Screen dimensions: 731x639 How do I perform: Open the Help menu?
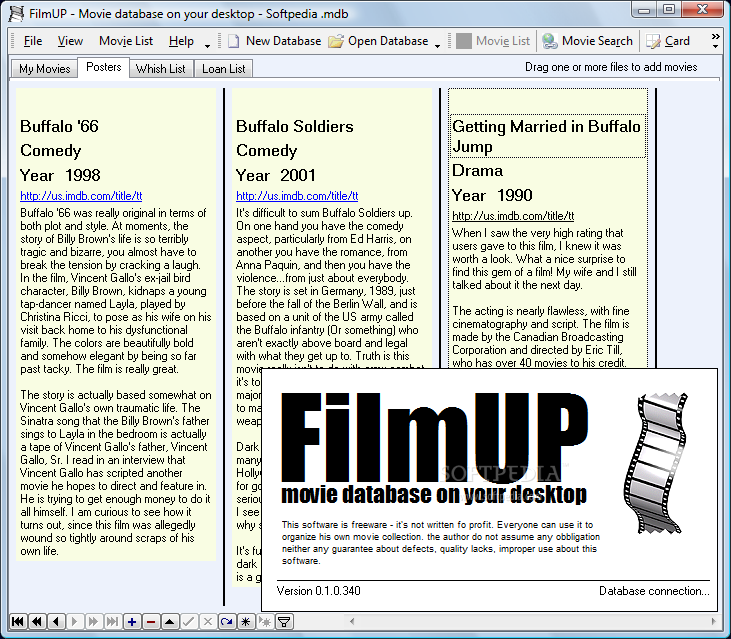tap(181, 41)
